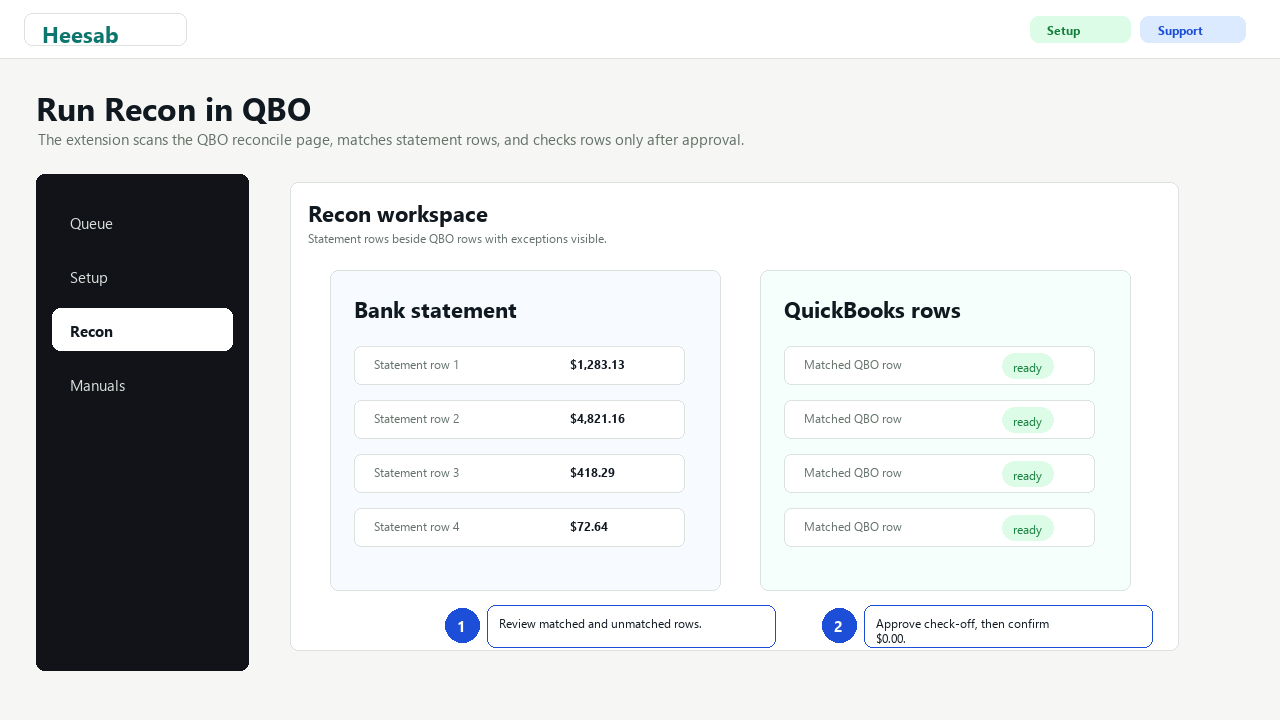Open the Setup button in header

1080,30
